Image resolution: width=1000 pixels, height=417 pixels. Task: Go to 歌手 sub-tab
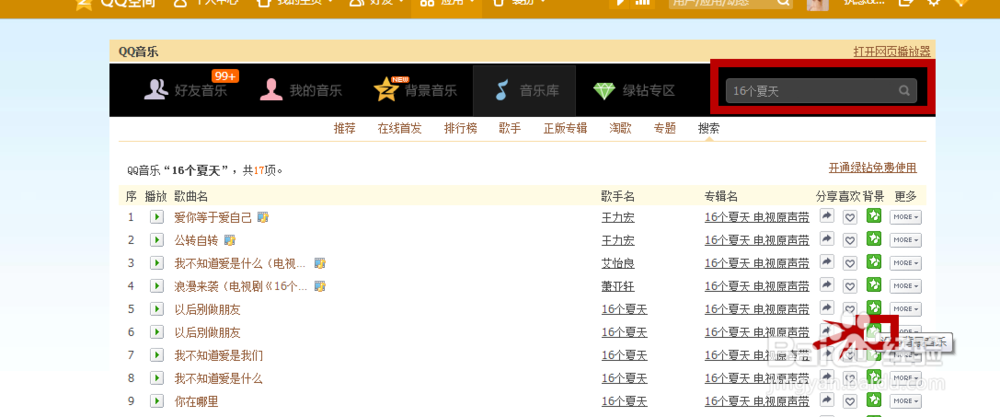point(510,128)
